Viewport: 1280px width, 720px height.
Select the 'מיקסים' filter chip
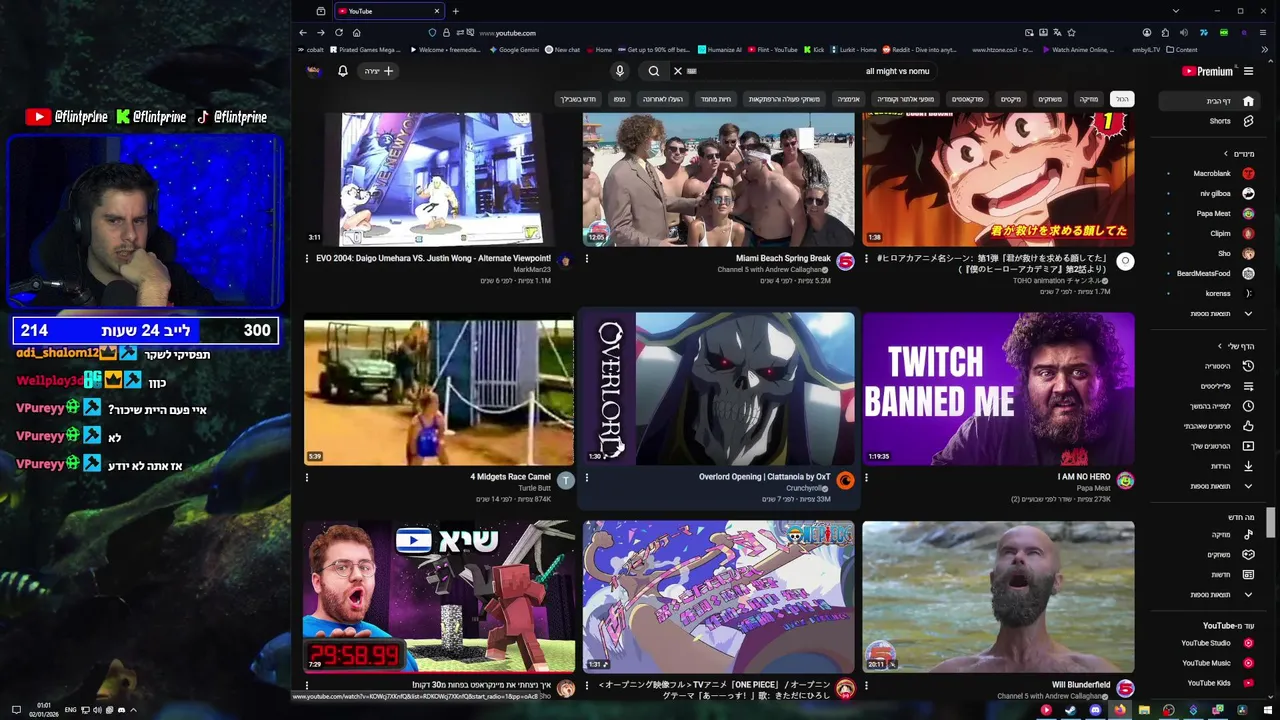1011,99
